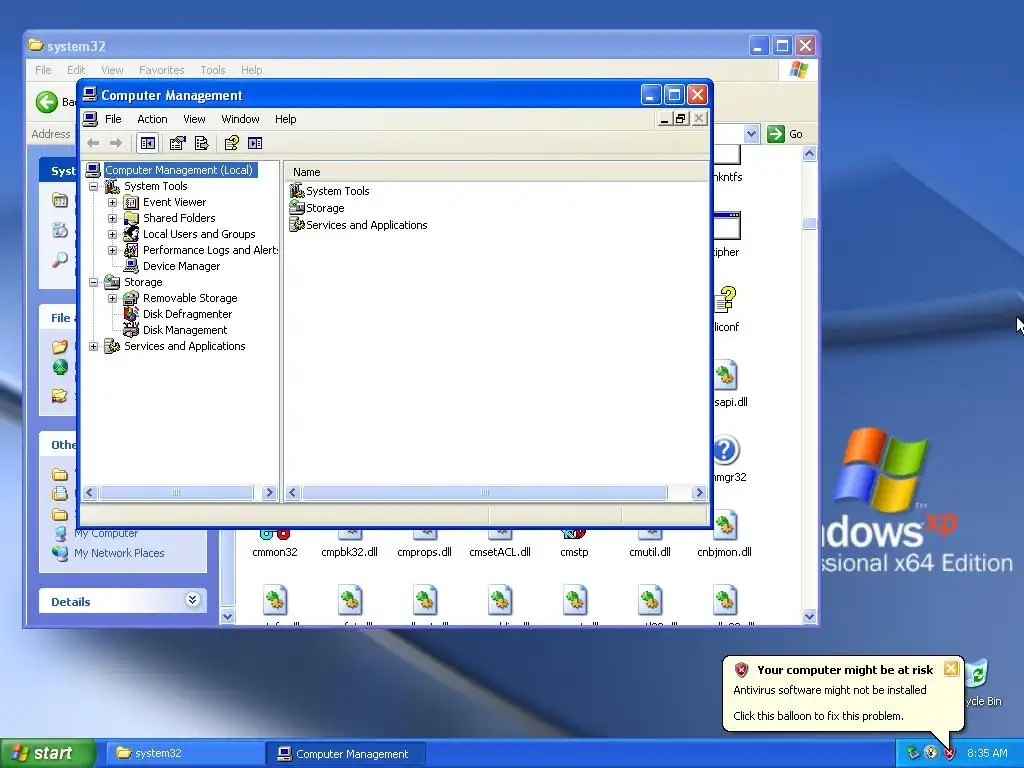
Task: Select Services and Applications in tree pane
Action: pyautogui.click(x=185, y=346)
